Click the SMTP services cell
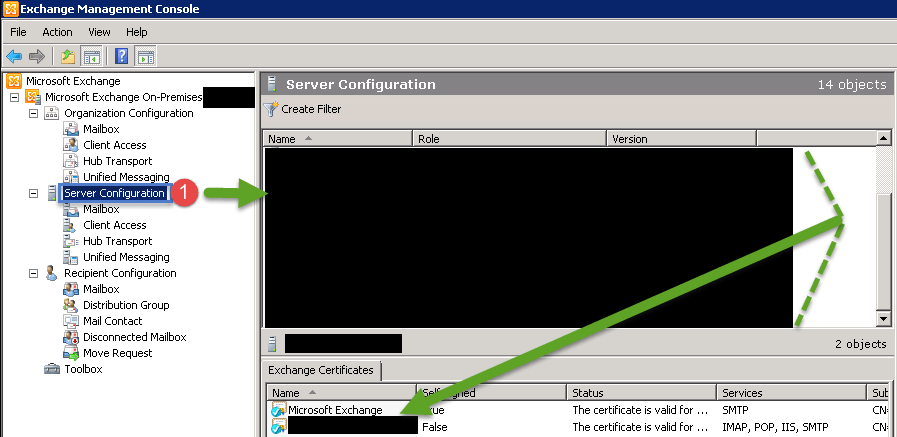This screenshot has height=437, width=897. click(735, 410)
